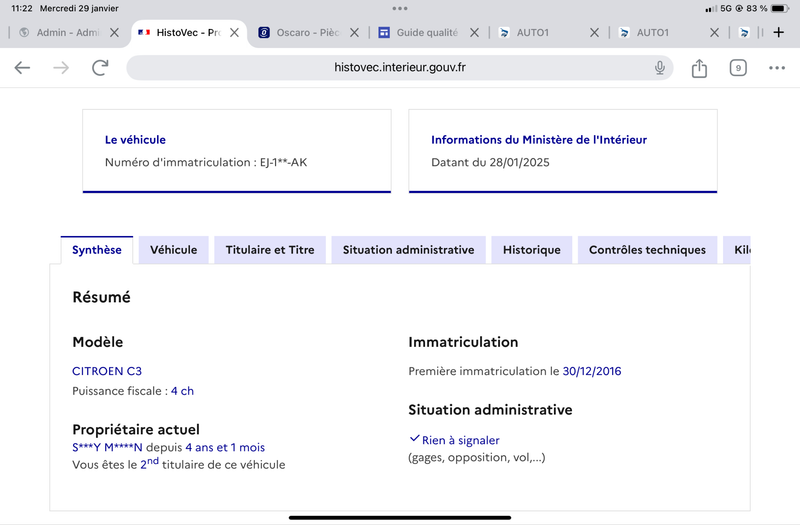
Task: Open the cut-off Kilométrage tab
Action: click(x=737, y=250)
